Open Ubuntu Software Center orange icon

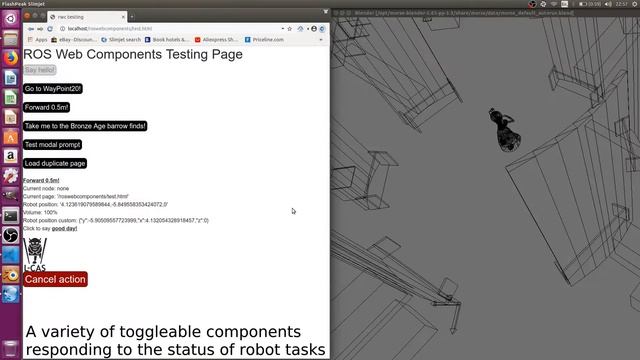tap(11, 137)
